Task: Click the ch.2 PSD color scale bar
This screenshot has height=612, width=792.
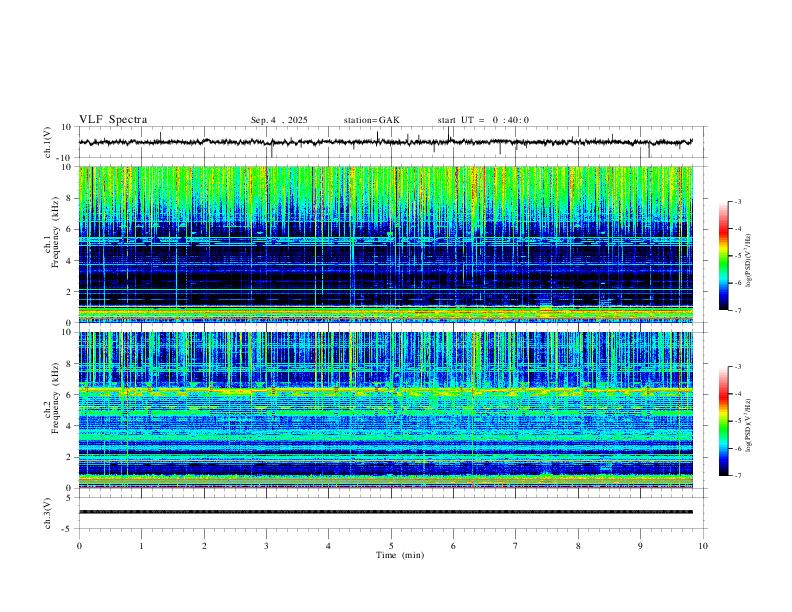Action: pos(723,421)
